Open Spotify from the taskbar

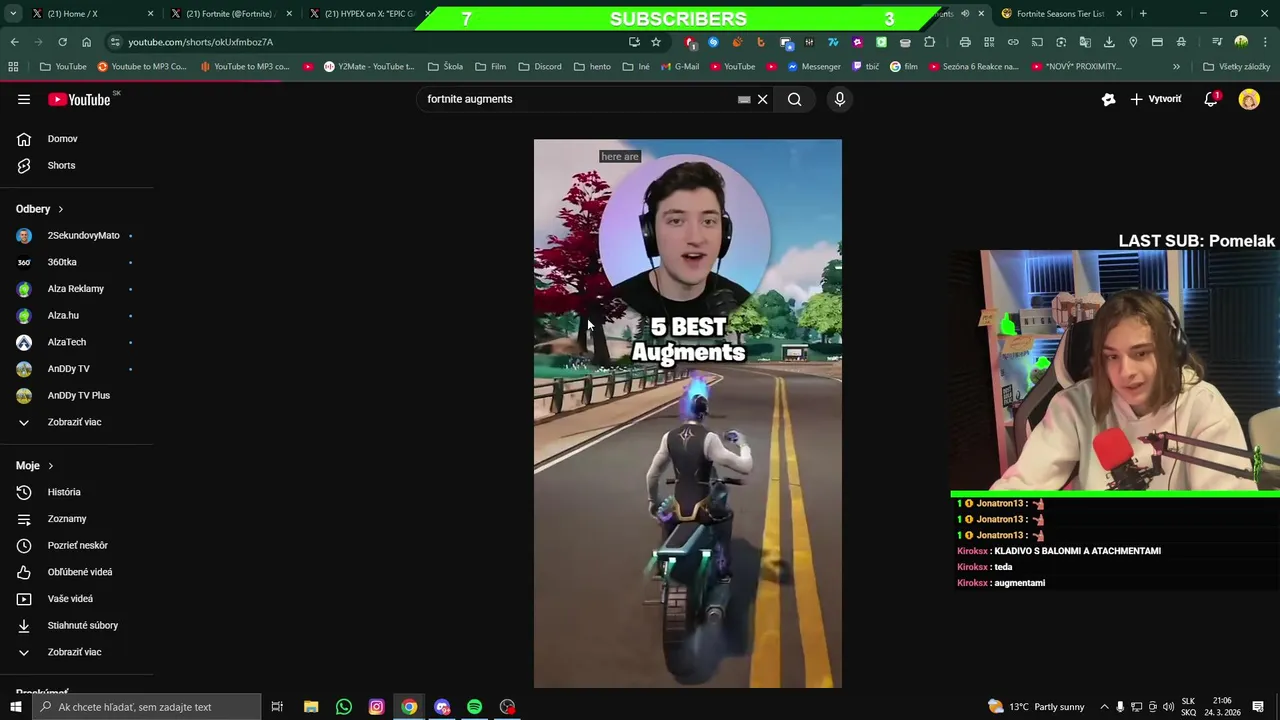(x=474, y=707)
